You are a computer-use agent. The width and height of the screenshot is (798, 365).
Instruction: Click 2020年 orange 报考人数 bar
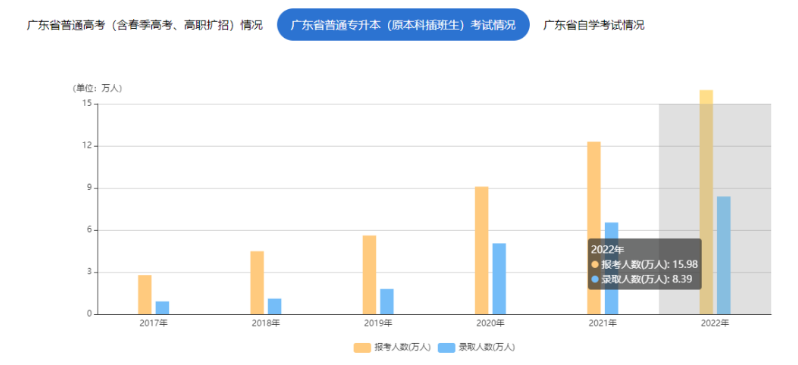coord(481,250)
